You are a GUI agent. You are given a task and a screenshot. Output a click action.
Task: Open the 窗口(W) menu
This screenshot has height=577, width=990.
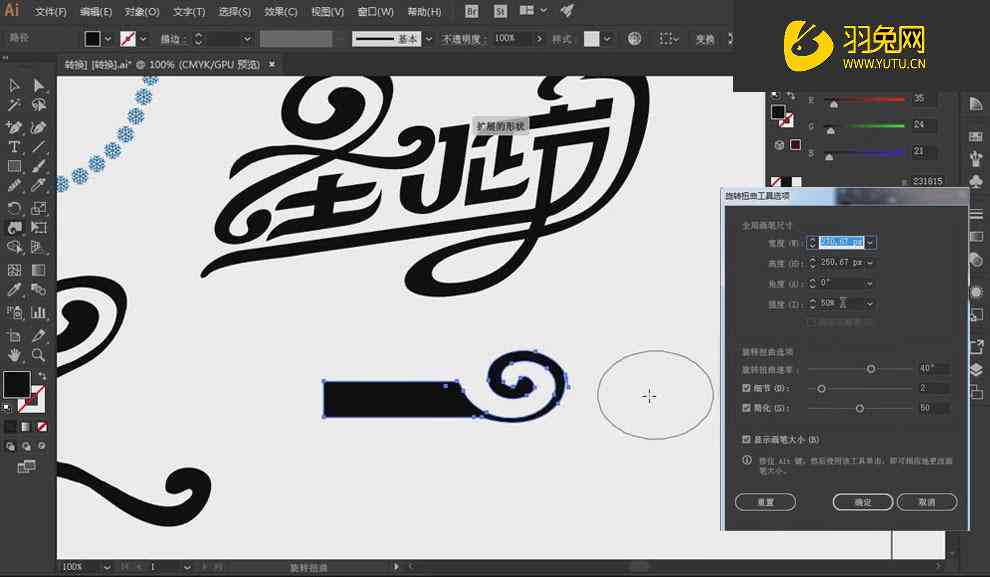point(375,11)
